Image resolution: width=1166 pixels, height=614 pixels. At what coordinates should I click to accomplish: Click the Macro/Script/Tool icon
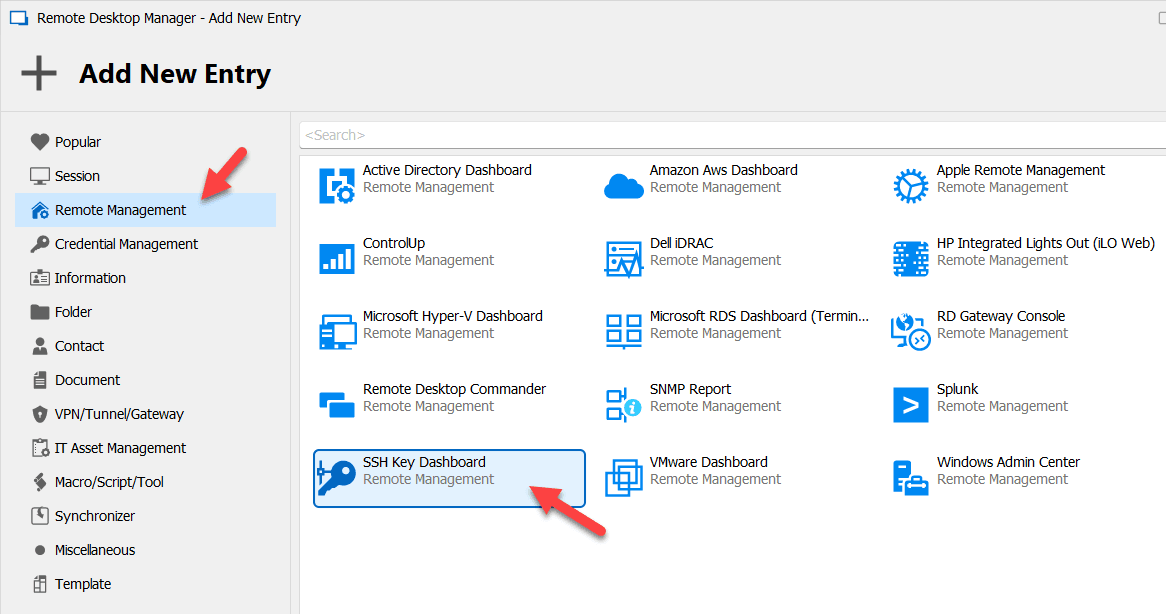tap(39, 482)
